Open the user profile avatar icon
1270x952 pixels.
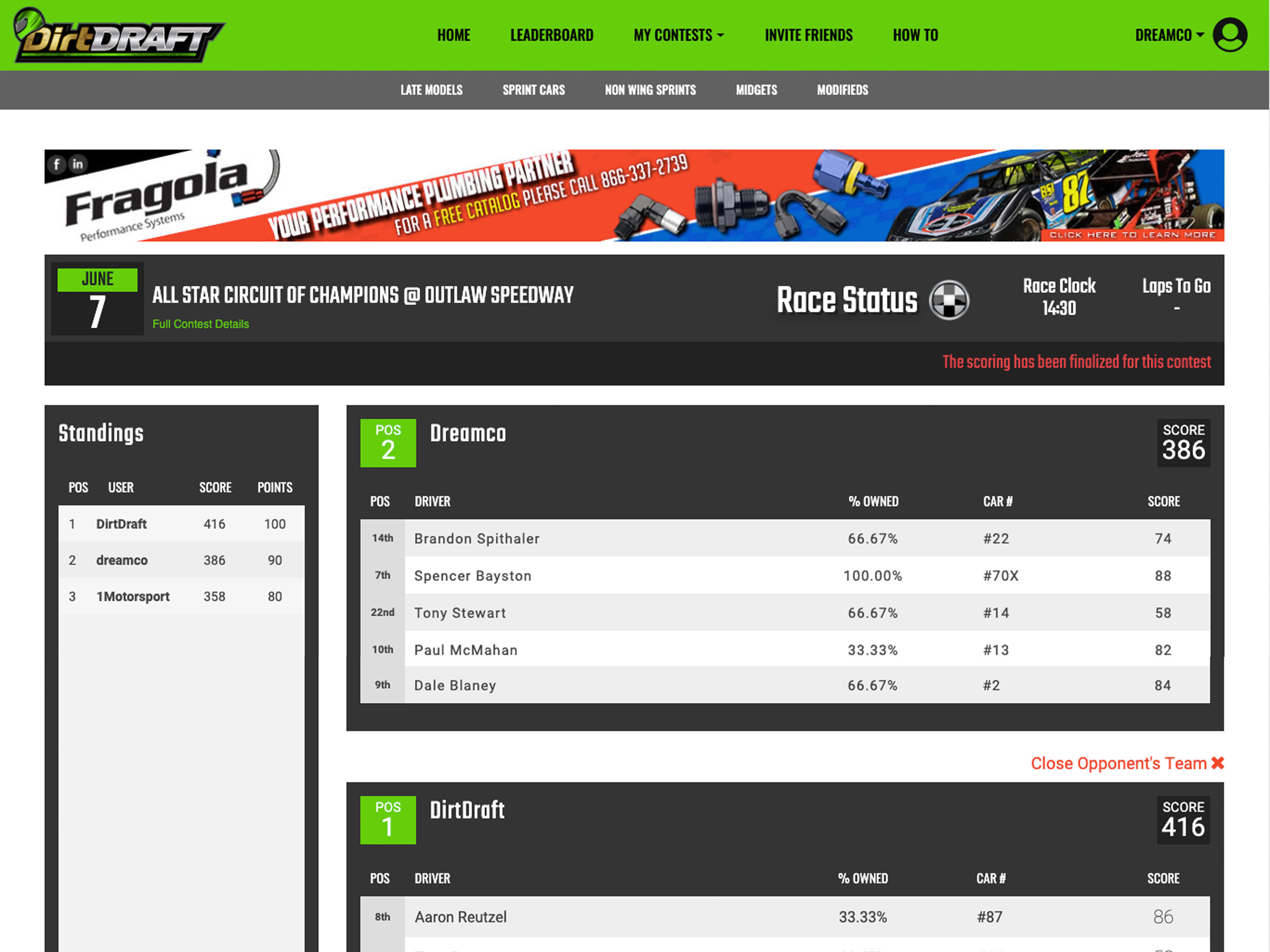1230,35
